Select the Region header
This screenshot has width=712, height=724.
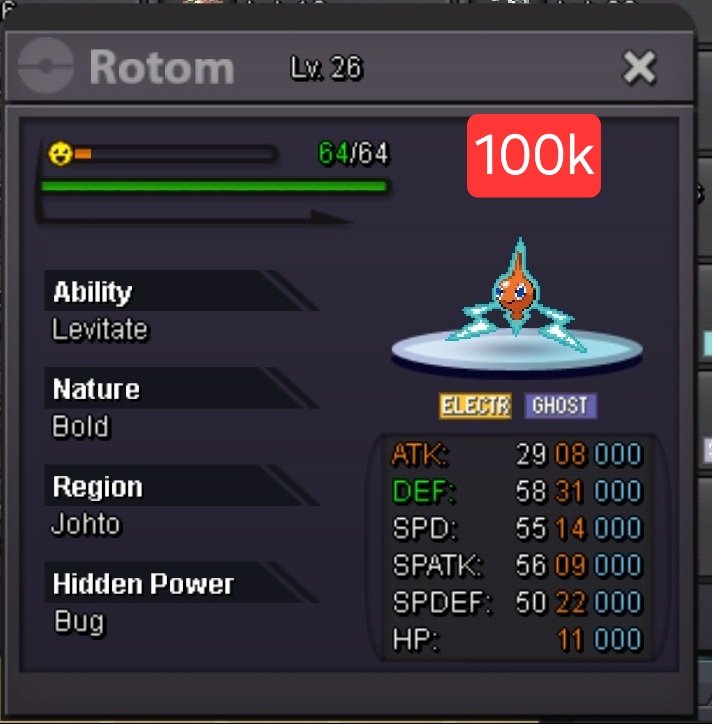[x=181, y=485]
